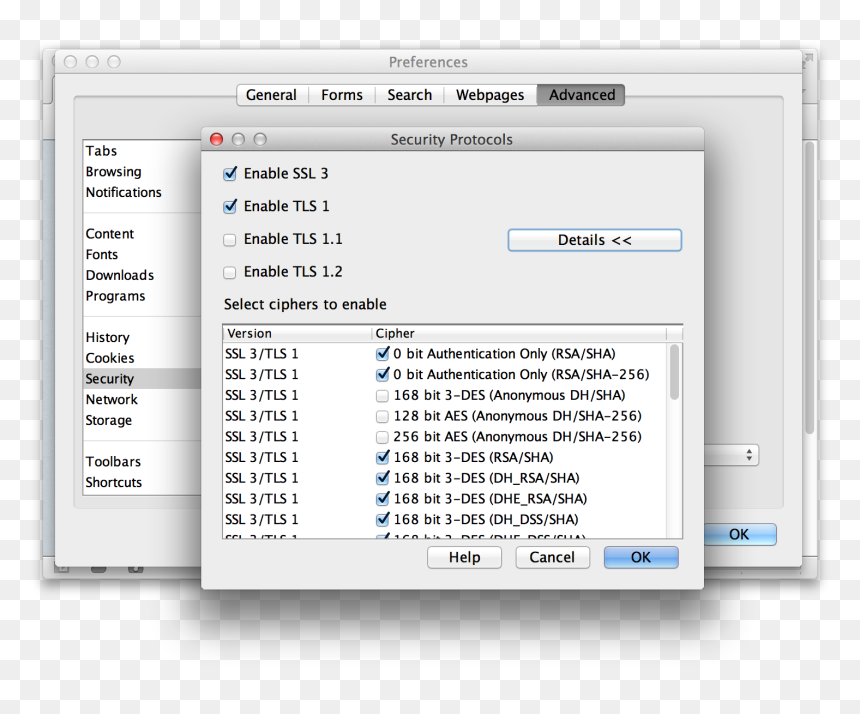This screenshot has height=714, width=860.
Task: Uncheck 0 bit Authentication Only (RSA/SHA) cipher
Action: 382,354
